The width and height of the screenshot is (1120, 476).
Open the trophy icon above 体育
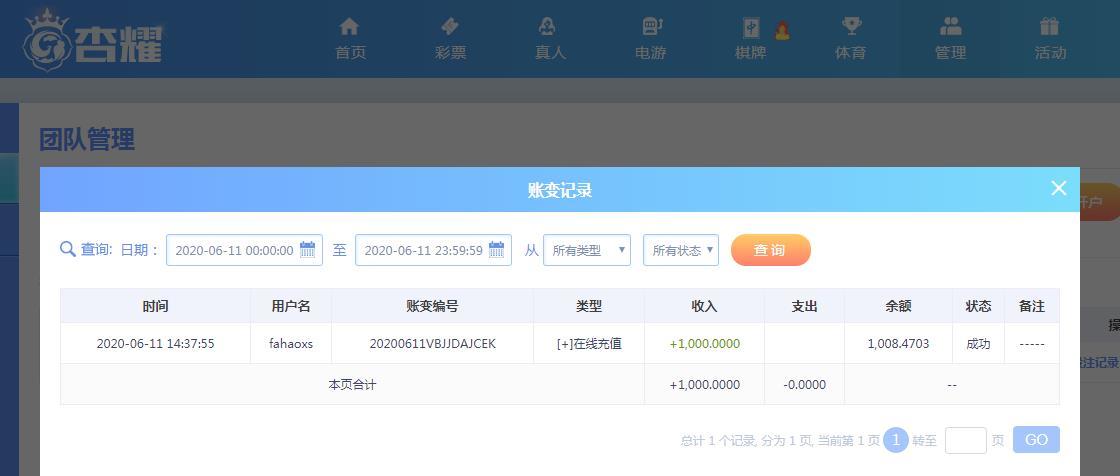pyautogui.click(x=851, y=27)
